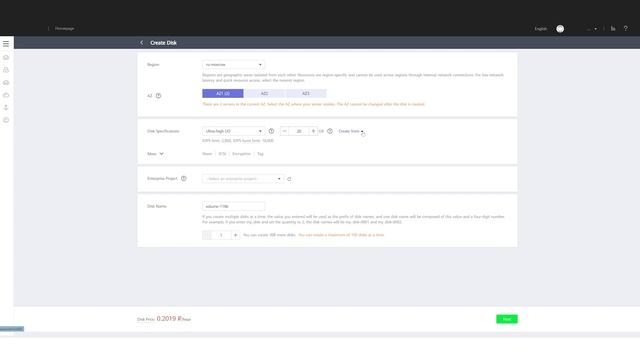
Task: Increase the disk size with the plus button
Action: (313, 131)
